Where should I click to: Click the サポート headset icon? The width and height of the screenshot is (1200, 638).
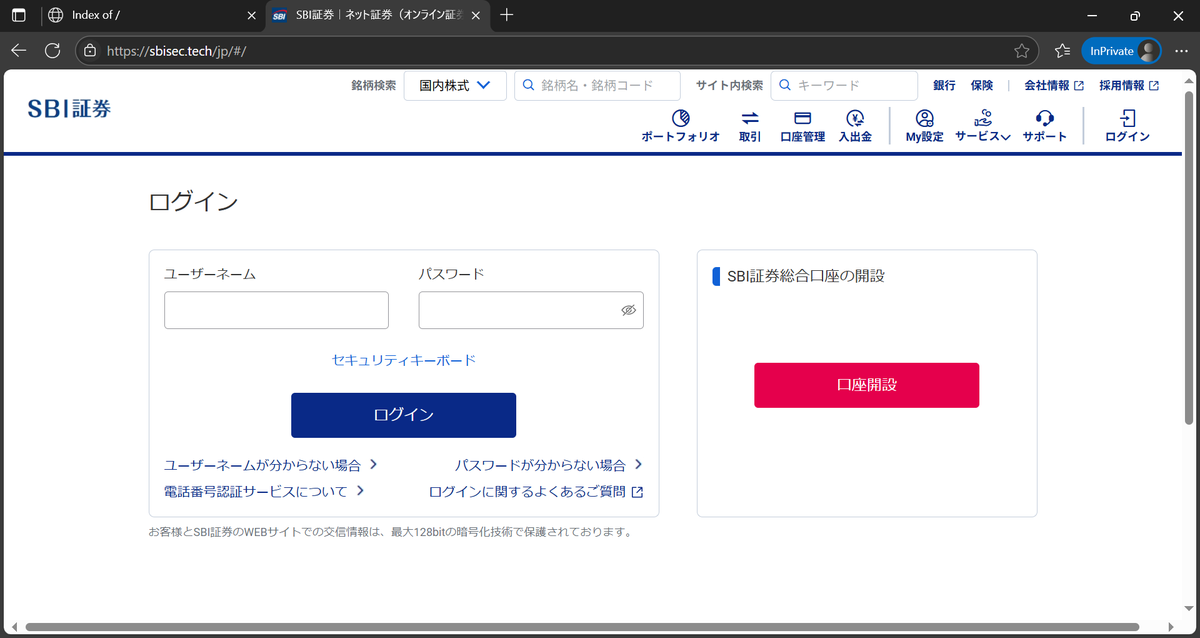pos(1044,119)
